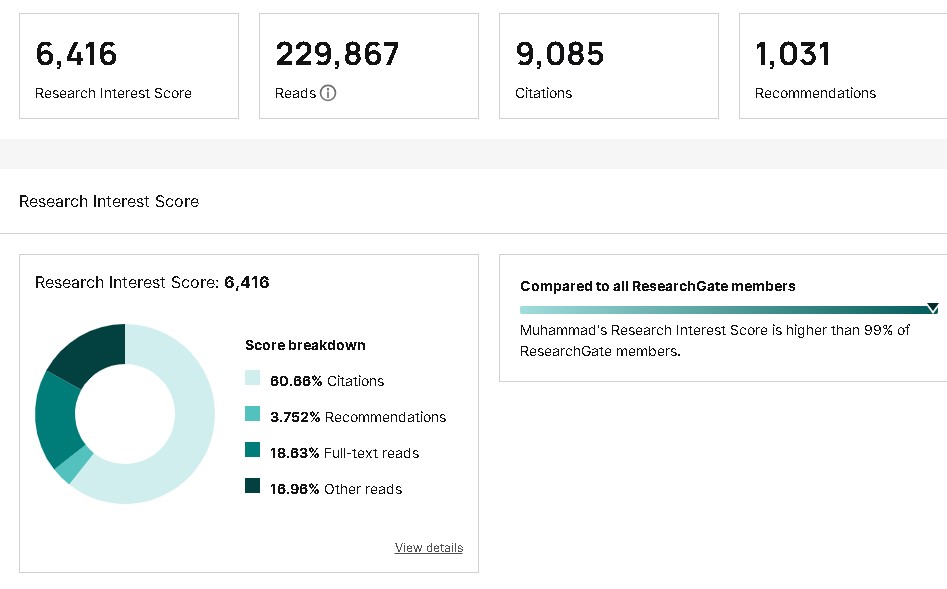Click the 18.63% Full-text reads legend label
This screenshot has width=947, height=589.
point(344,453)
